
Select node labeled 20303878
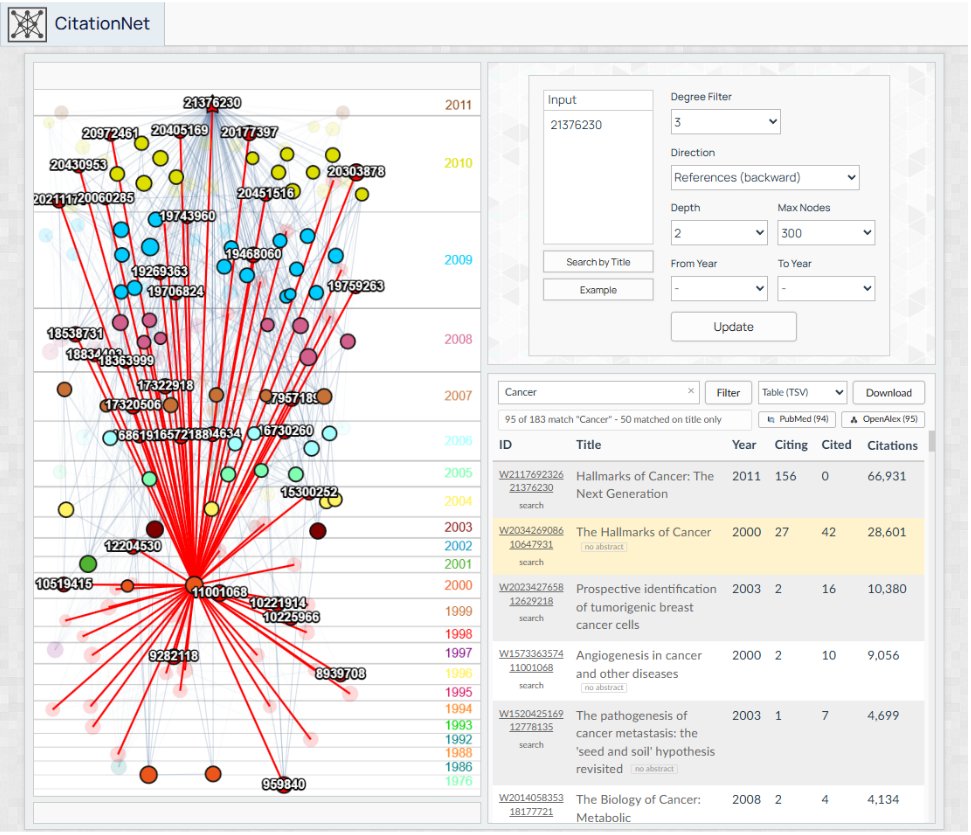[x=356, y=172]
